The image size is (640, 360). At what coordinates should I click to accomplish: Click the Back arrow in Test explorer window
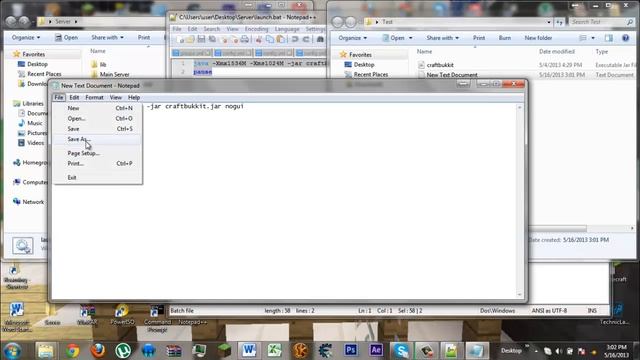pos(337,22)
